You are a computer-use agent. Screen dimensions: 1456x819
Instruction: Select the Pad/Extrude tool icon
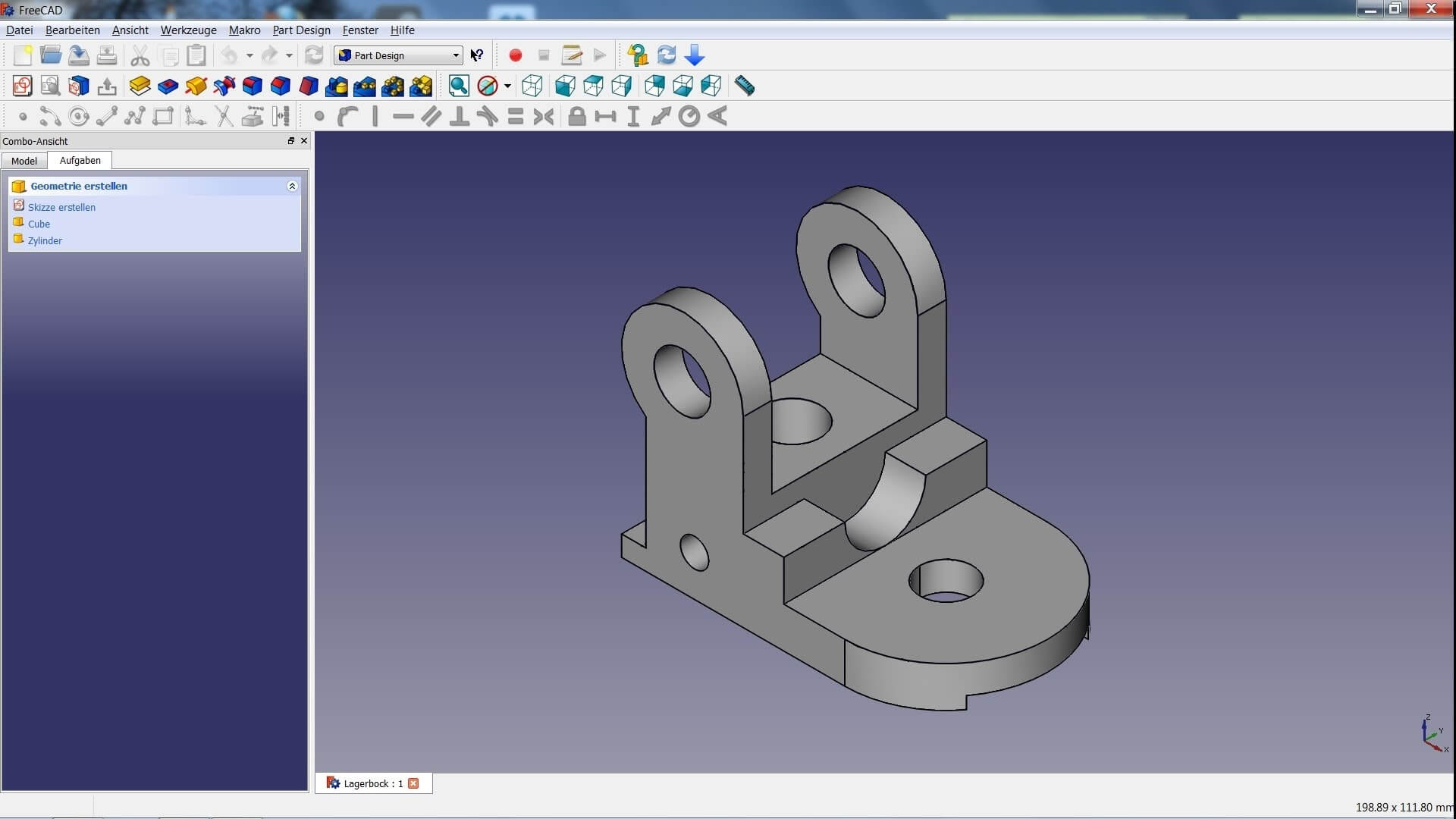pos(139,86)
